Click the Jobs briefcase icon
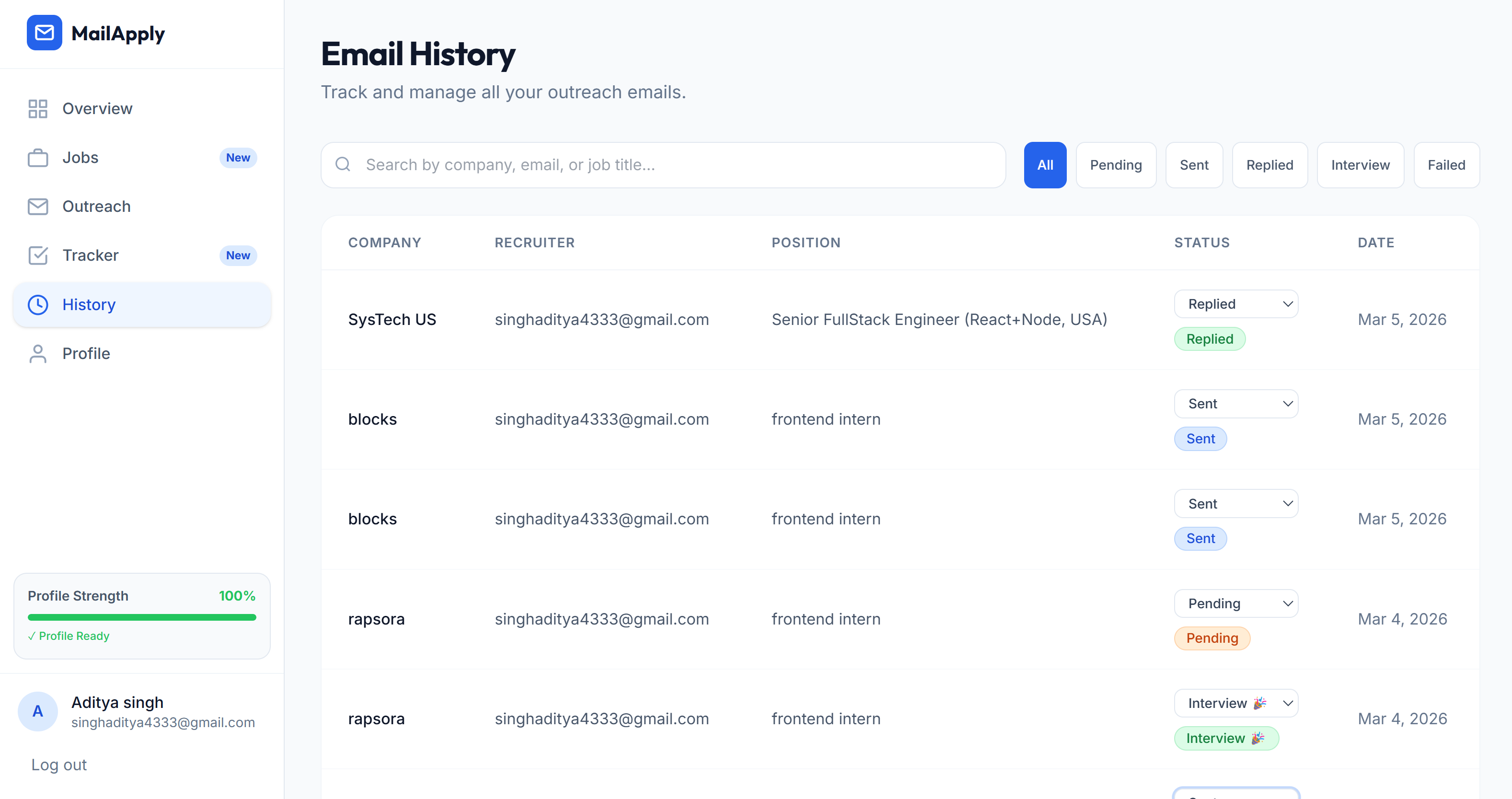 pyautogui.click(x=37, y=157)
